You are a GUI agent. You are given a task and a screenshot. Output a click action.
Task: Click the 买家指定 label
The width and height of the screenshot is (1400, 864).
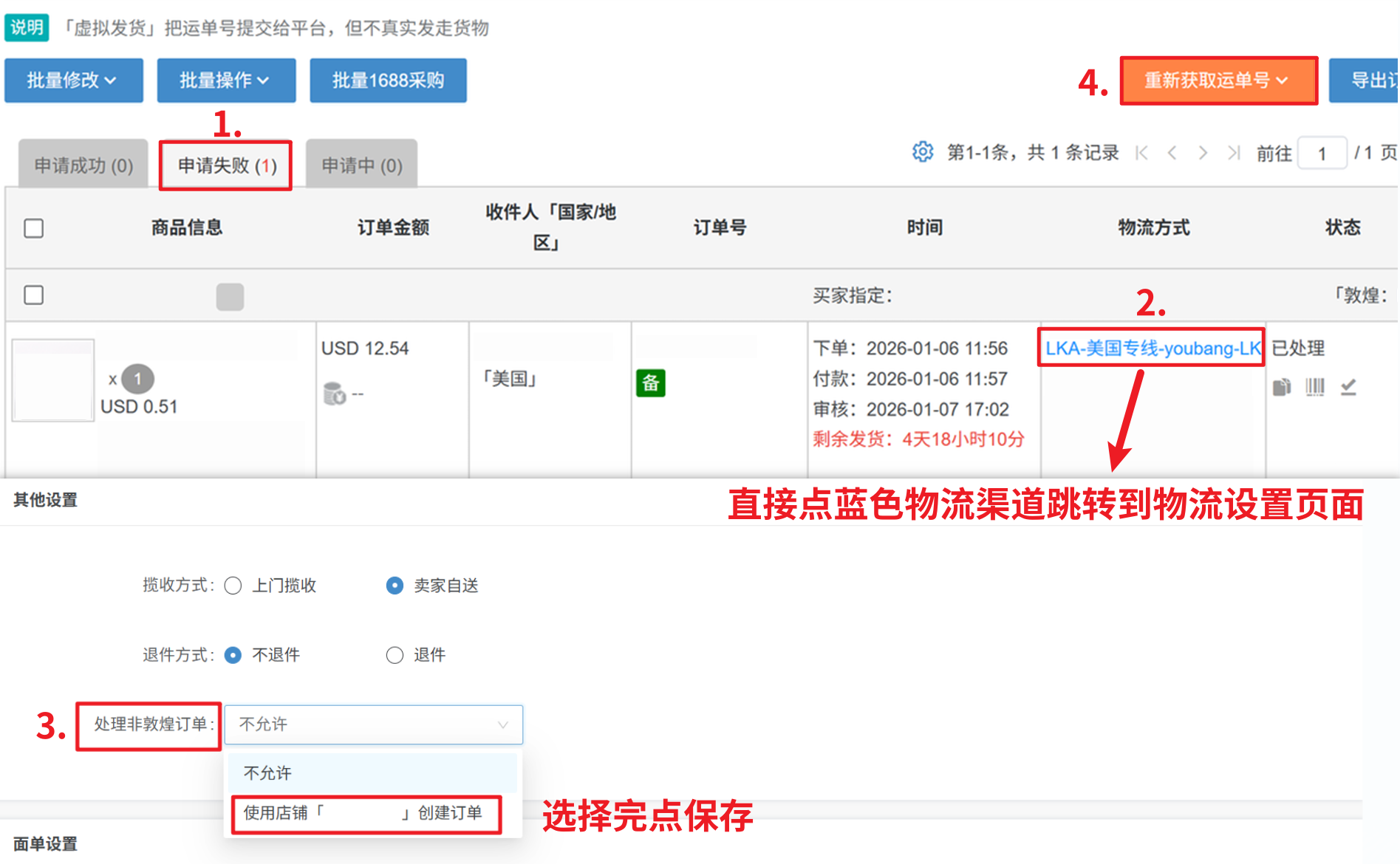(853, 295)
